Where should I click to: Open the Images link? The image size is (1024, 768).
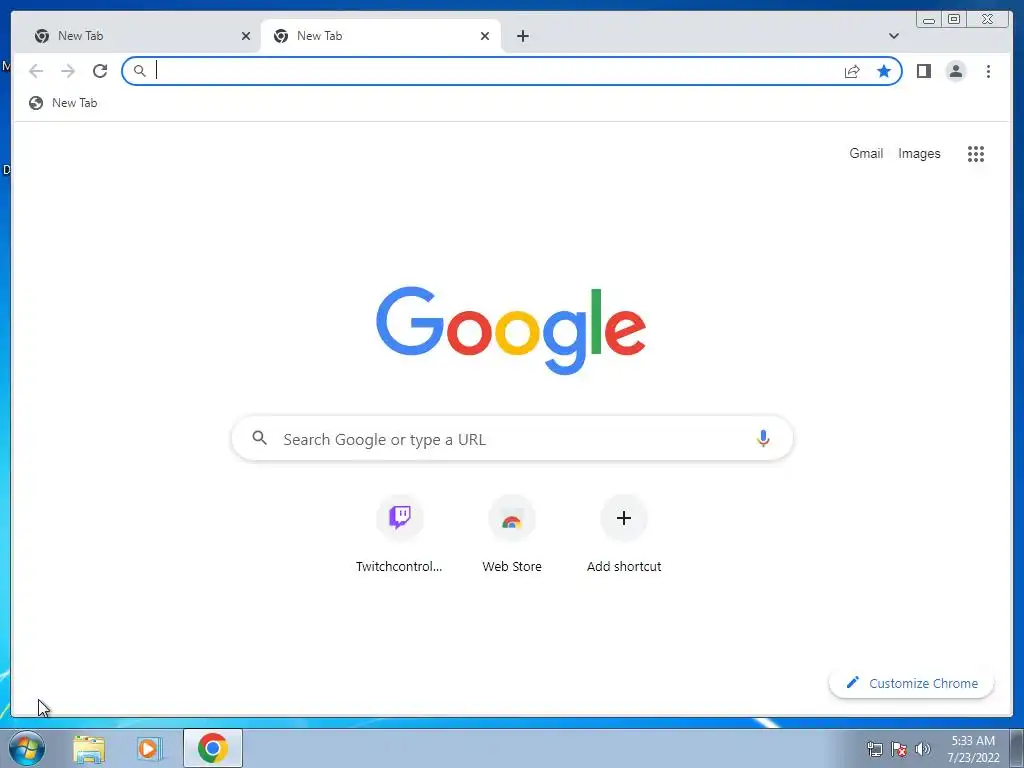[x=919, y=153]
